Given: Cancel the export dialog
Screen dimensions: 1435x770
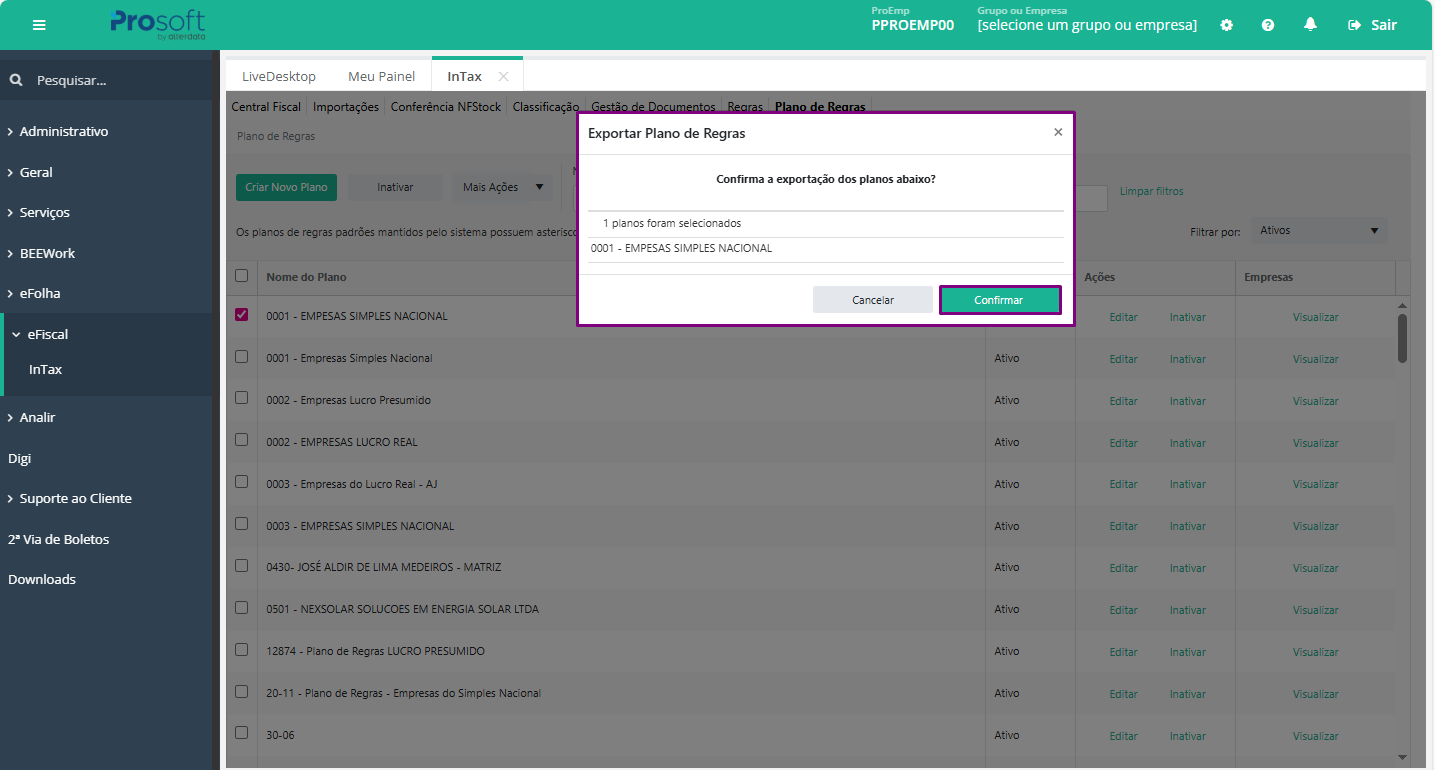Looking at the screenshot, I should pyautogui.click(x=873, y=300).
